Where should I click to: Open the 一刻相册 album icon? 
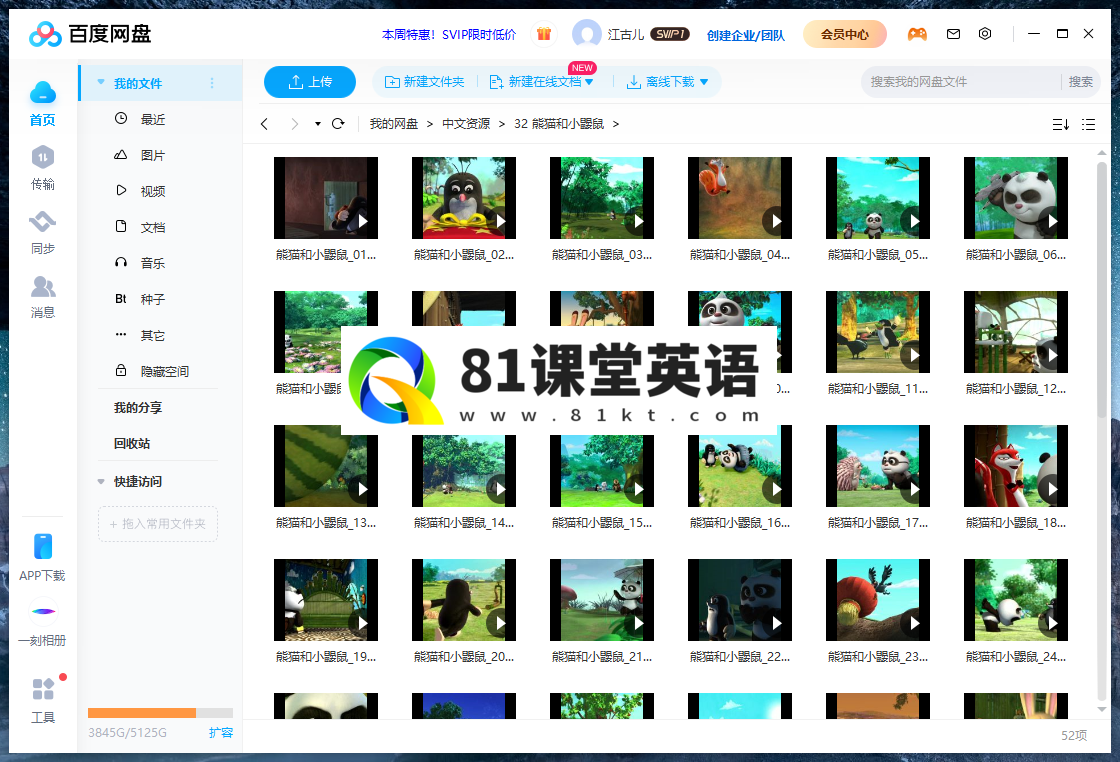click(43, 611)
